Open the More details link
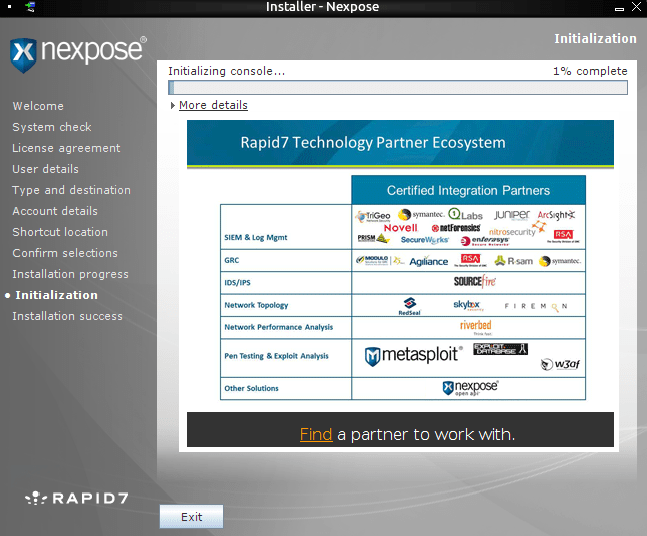 click(x=213, y=105)
